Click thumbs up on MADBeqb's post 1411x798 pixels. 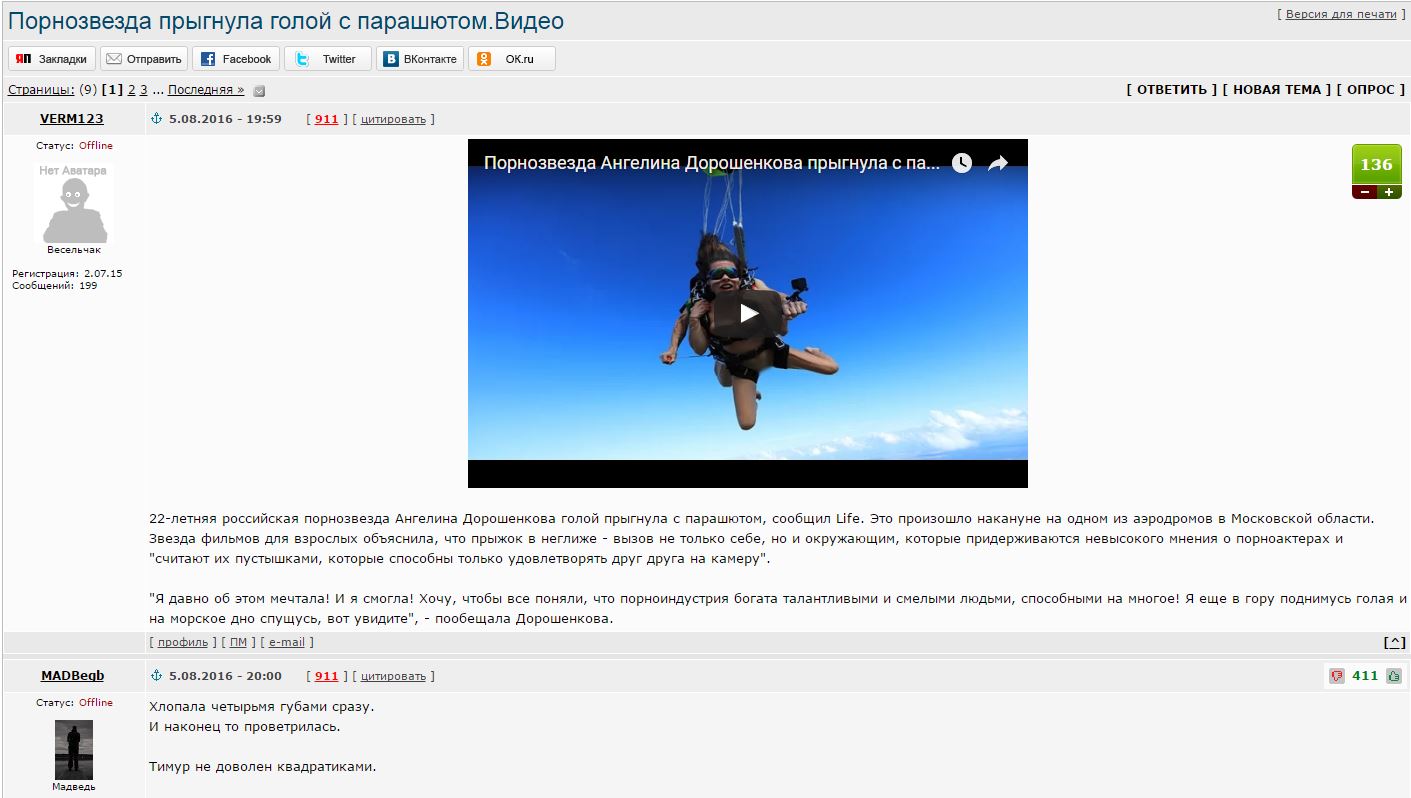tap(1394, 676)
